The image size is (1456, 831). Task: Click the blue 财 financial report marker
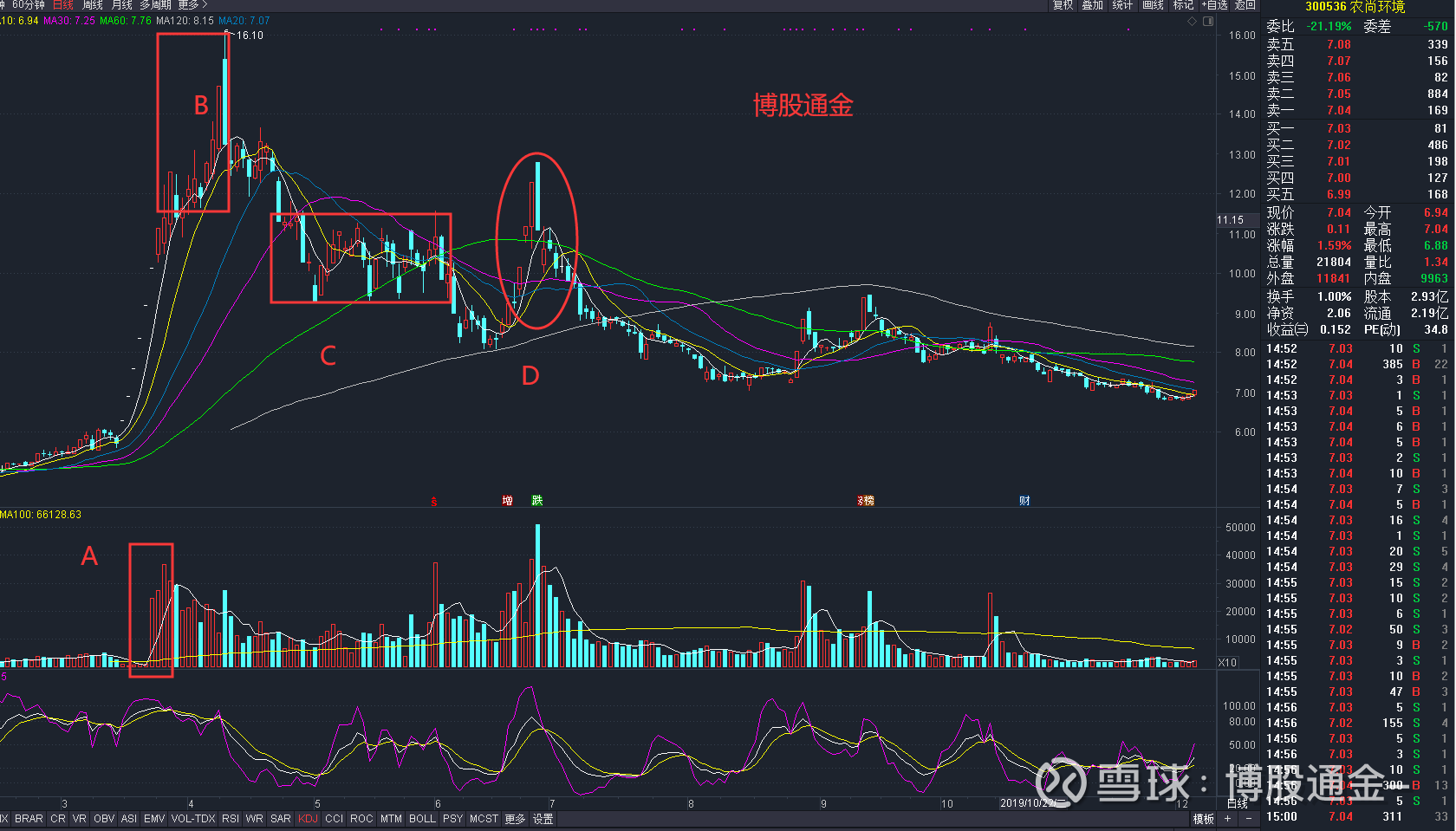tap(1024, 501)
